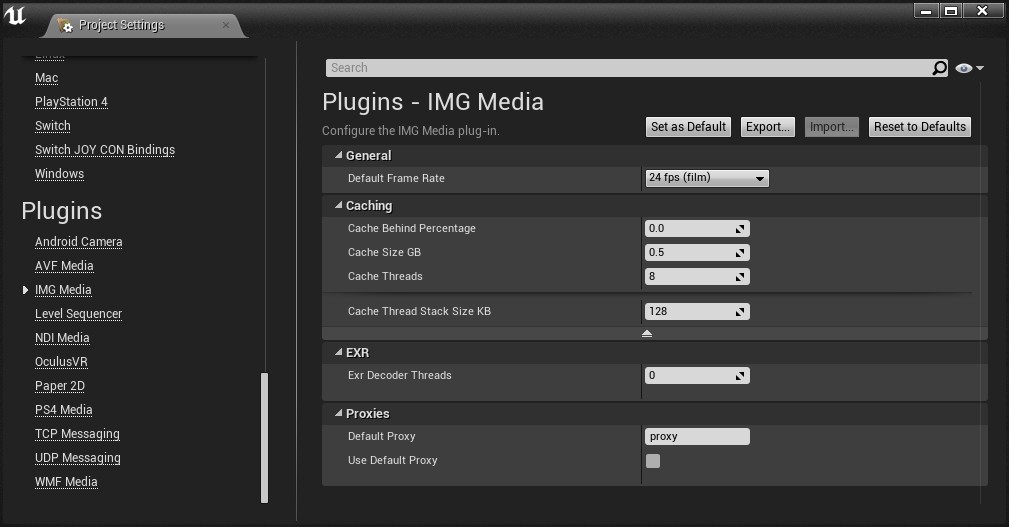Click the Cache Thread Stack Size KB field
Screen dimensions: 1009x527
coord(697,311)
